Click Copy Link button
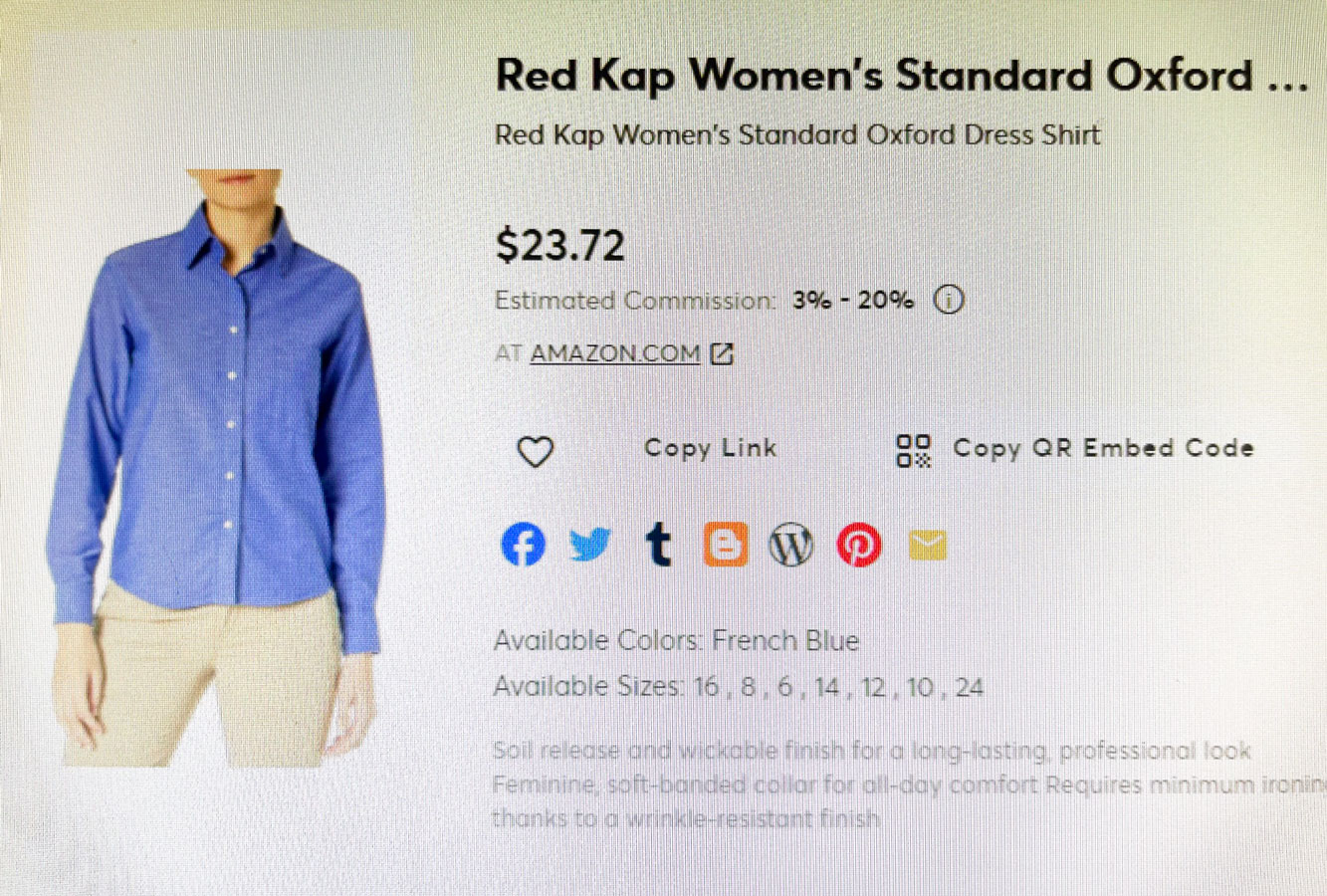The width and height of the screenshot is (1327, 896). click(710, 449)
